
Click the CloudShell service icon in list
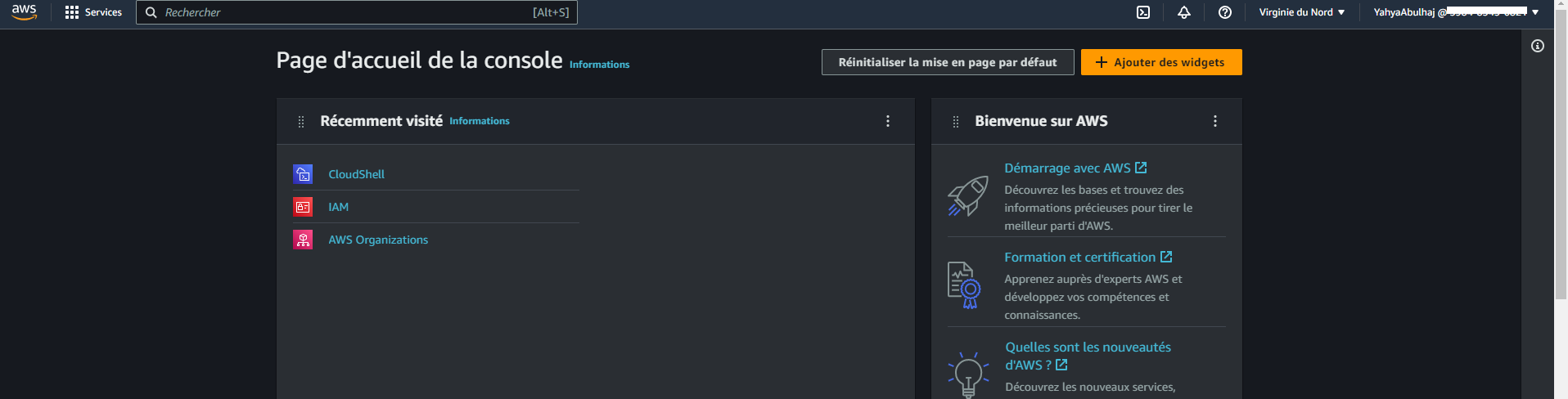[x=303, y=174]
